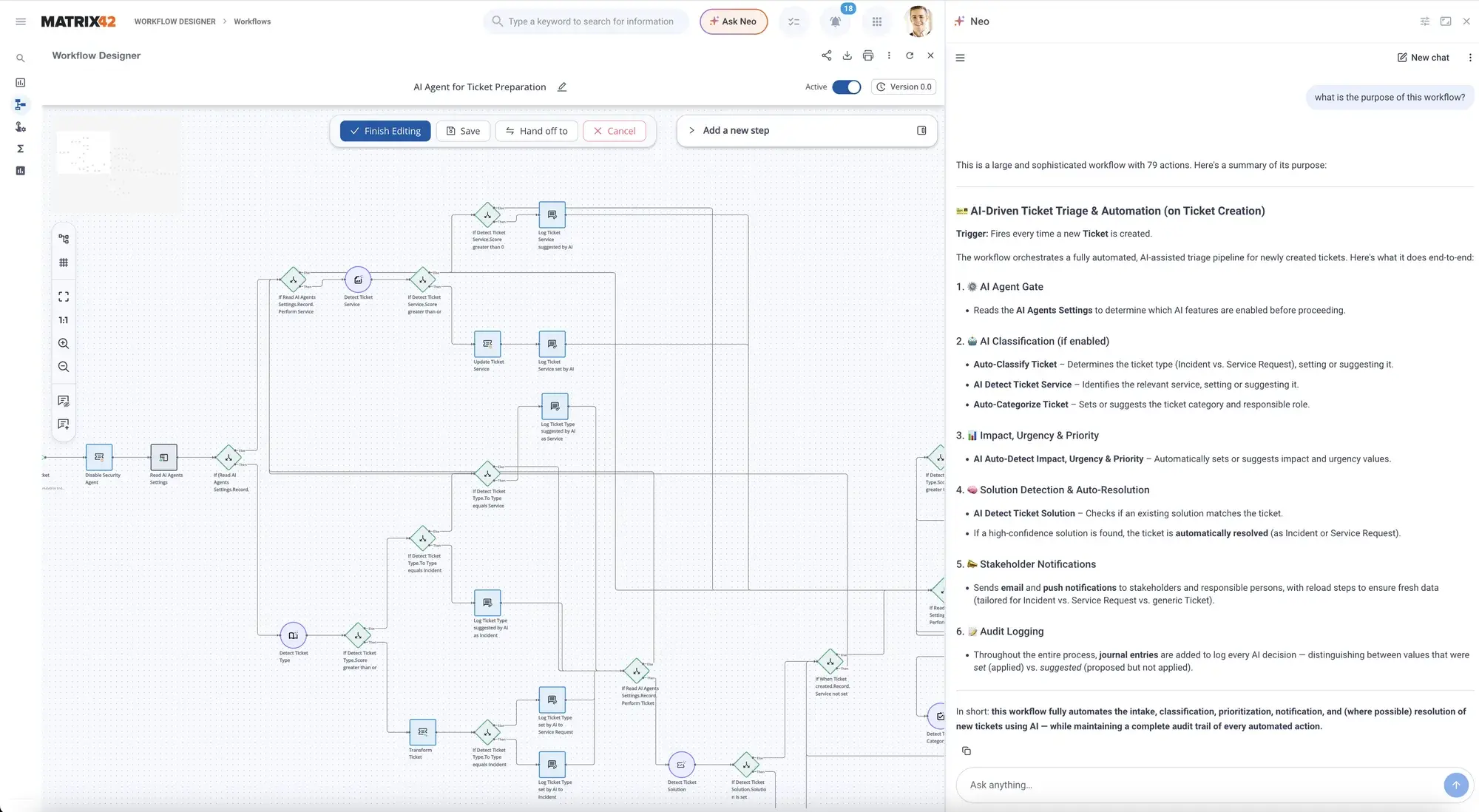Click the search icon in left sidebar
This screenshot has width=1479, height=812.
pyautogui.click(x=21, y=58)
